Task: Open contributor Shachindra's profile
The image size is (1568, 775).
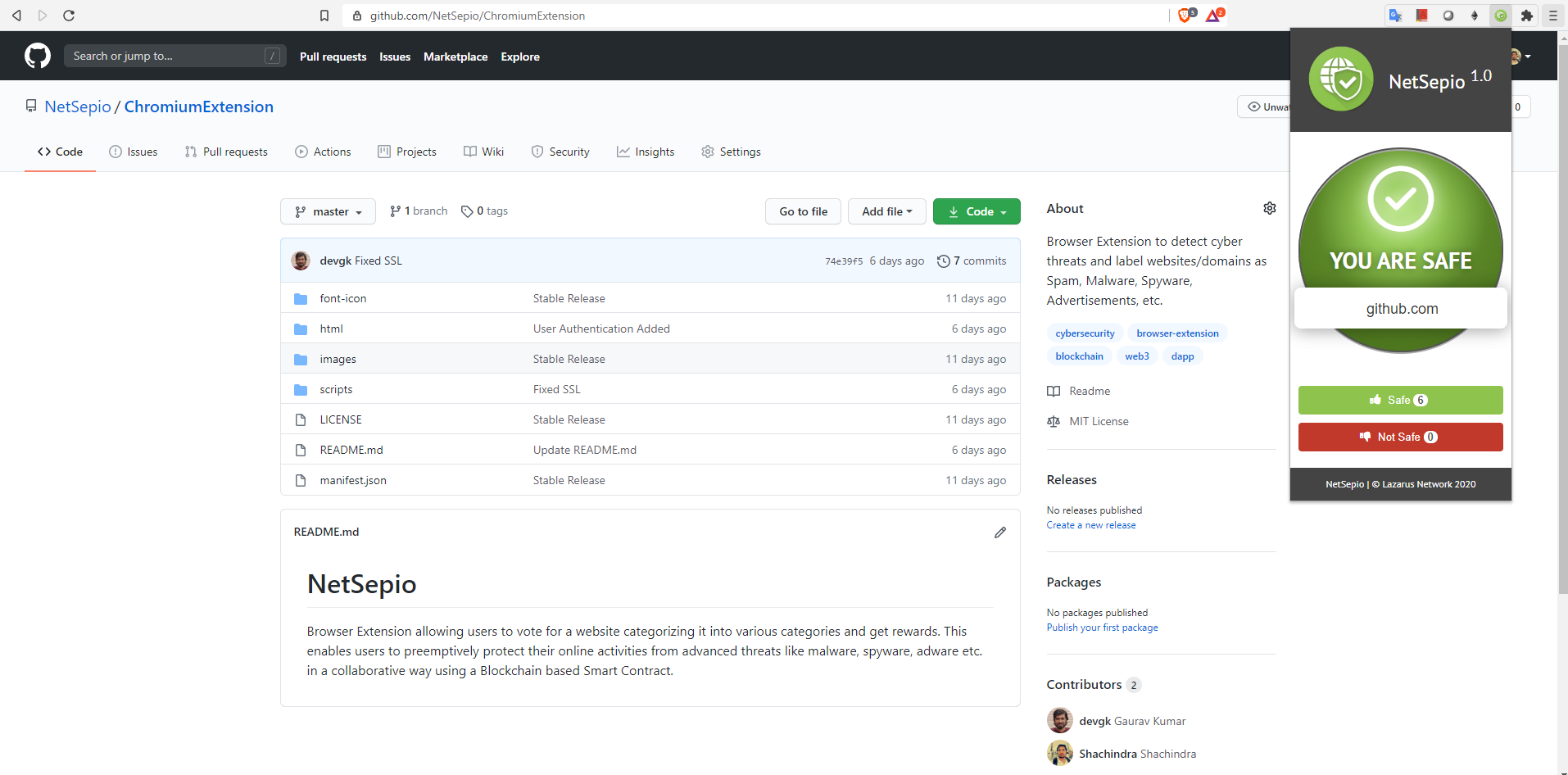Action: coord(1137,754)
